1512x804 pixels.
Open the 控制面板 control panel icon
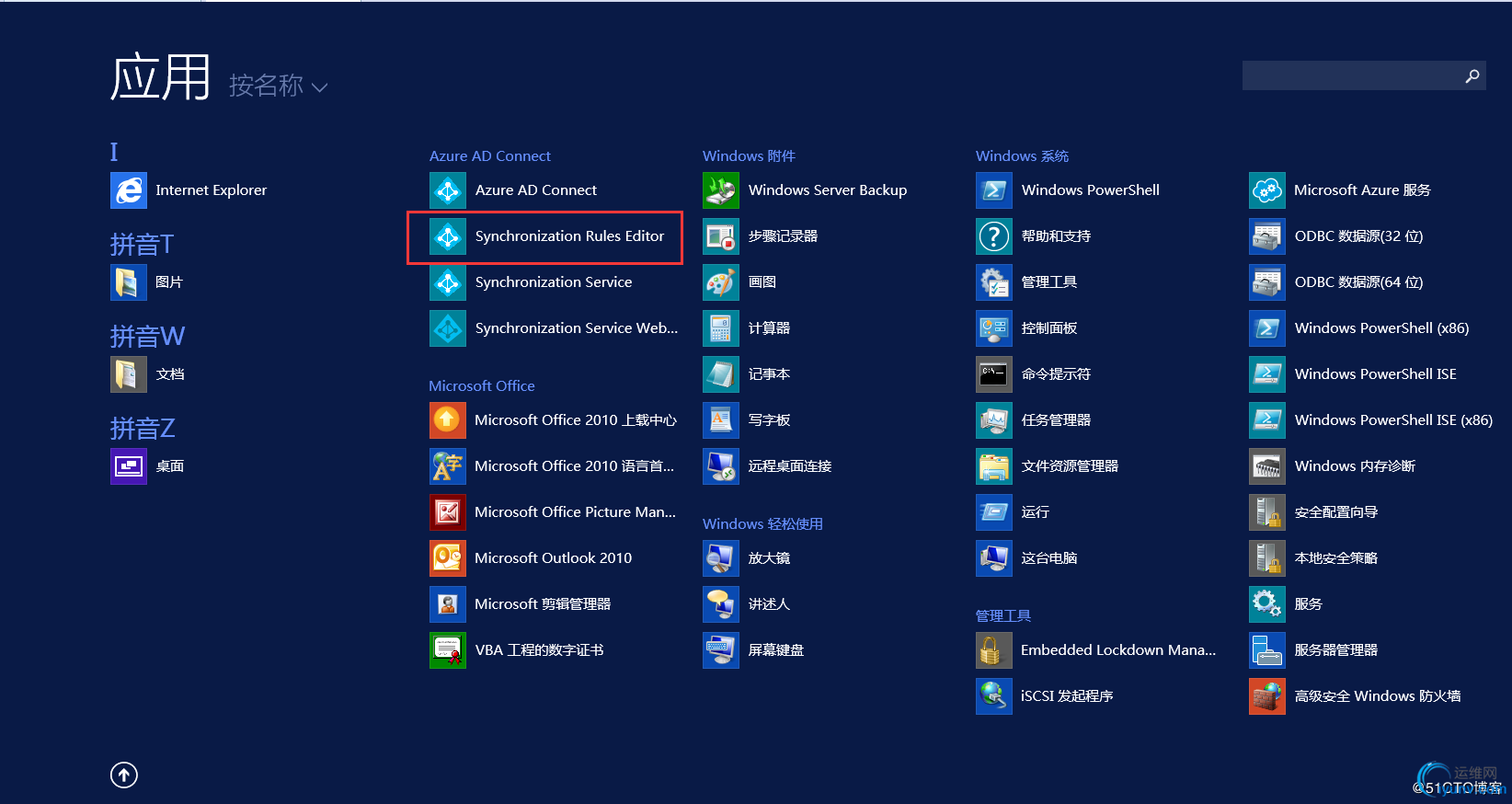[994, 328]
